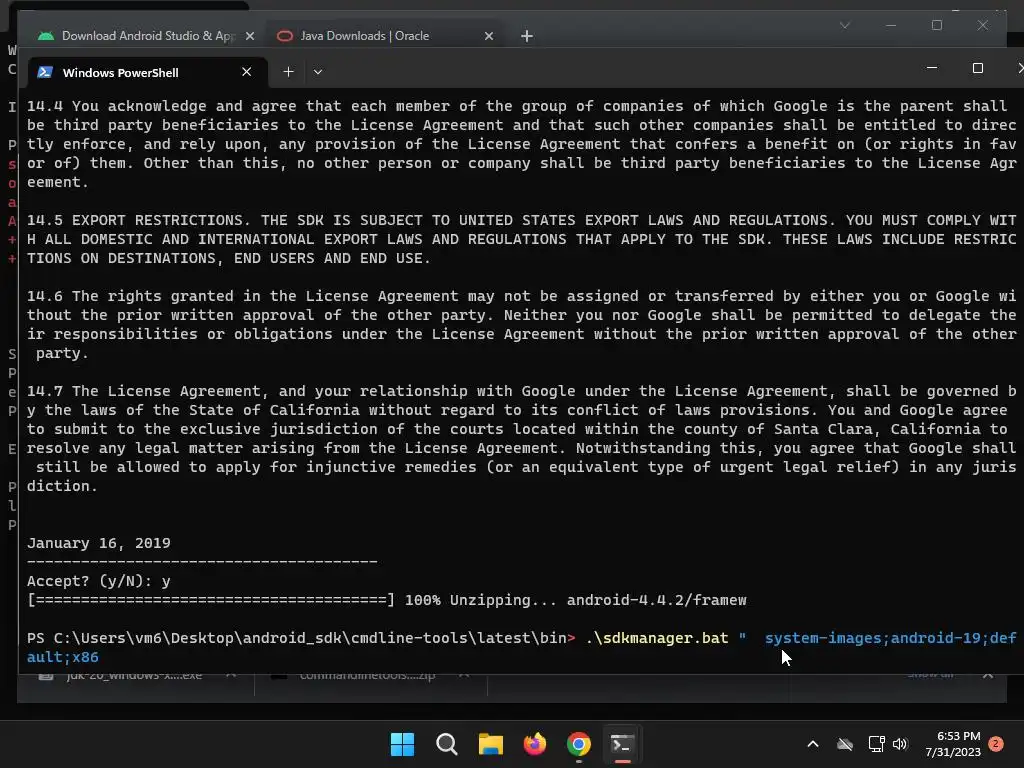1024x768 pixels.
Task: Click the Oracle icon on second browser tab
Action: tap(285, 36)
